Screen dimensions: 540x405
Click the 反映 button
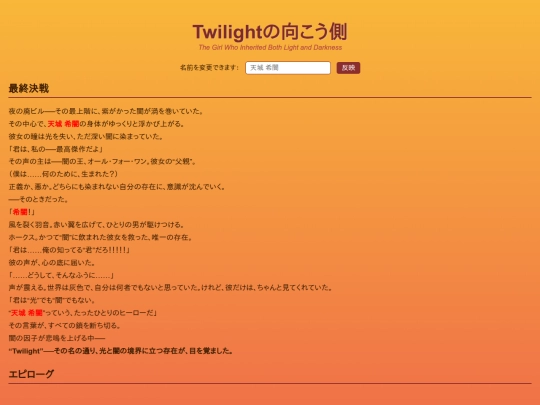[x=348, y=68]
